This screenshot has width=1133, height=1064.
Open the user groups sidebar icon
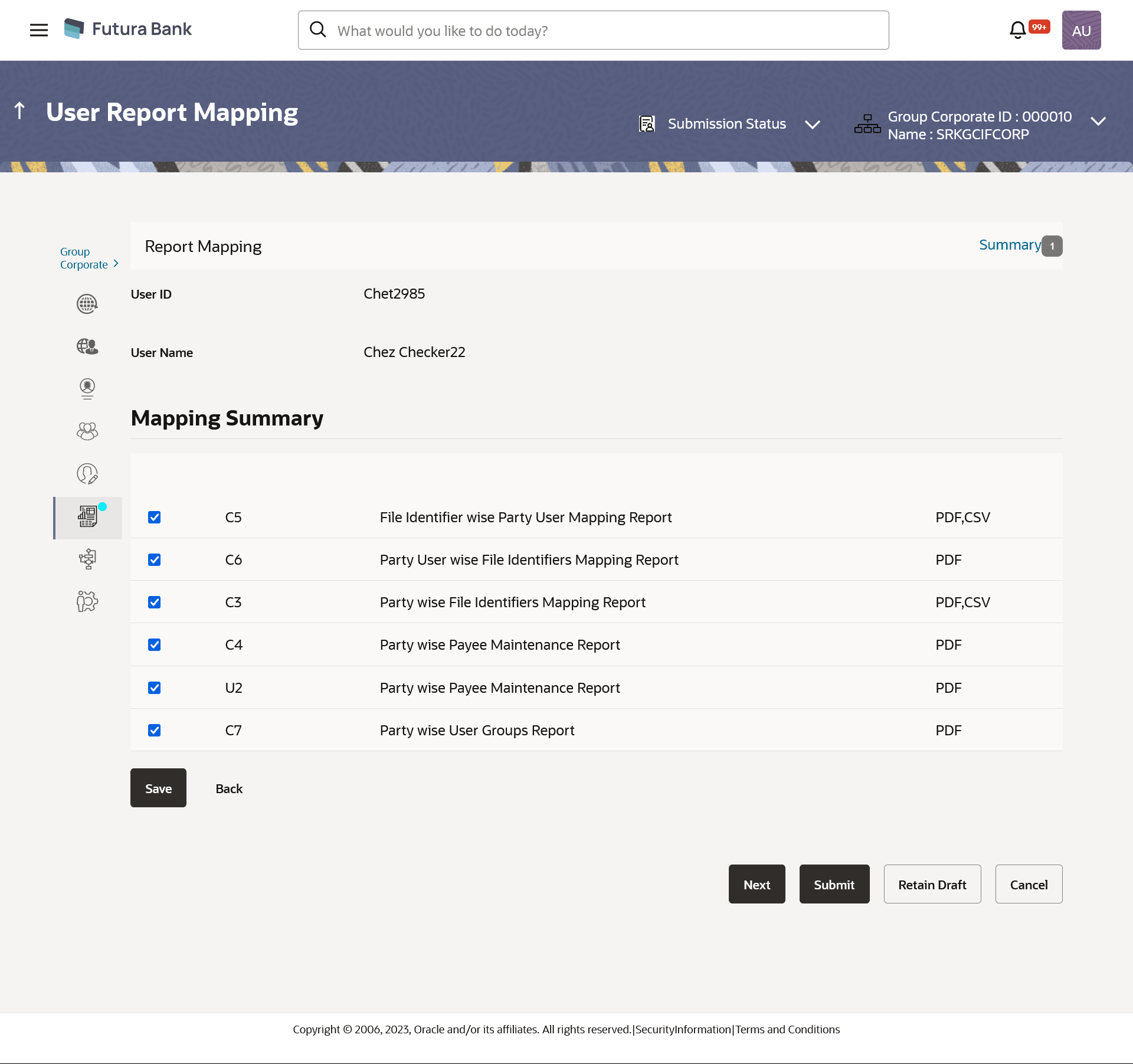[87, 431]
